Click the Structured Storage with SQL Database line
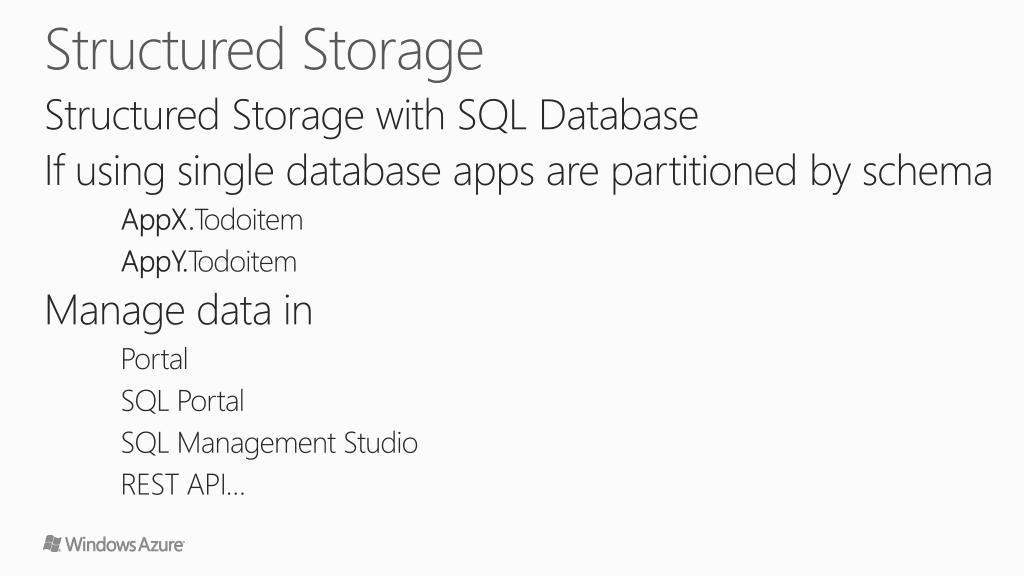 click(x=372, y=116)
